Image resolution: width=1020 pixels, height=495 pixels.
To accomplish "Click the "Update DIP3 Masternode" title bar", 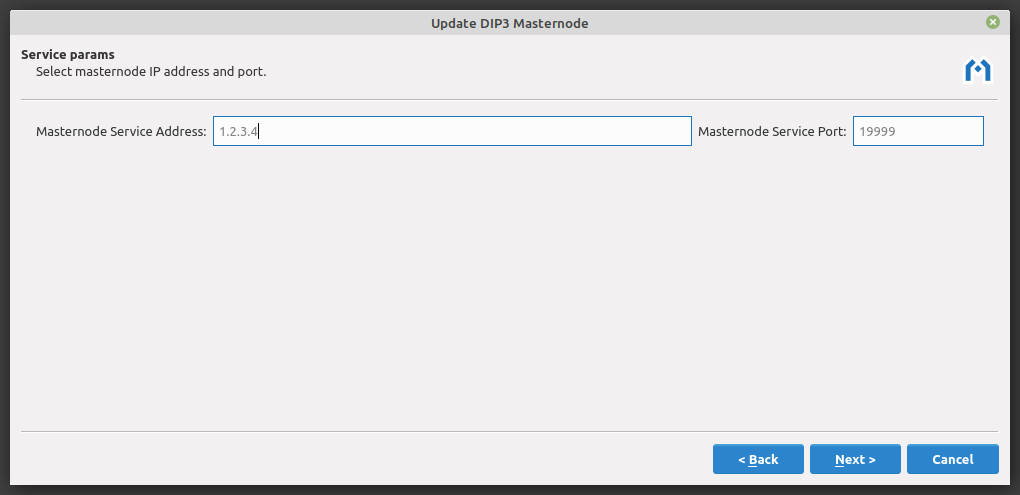I will click(x=509, y=23).
